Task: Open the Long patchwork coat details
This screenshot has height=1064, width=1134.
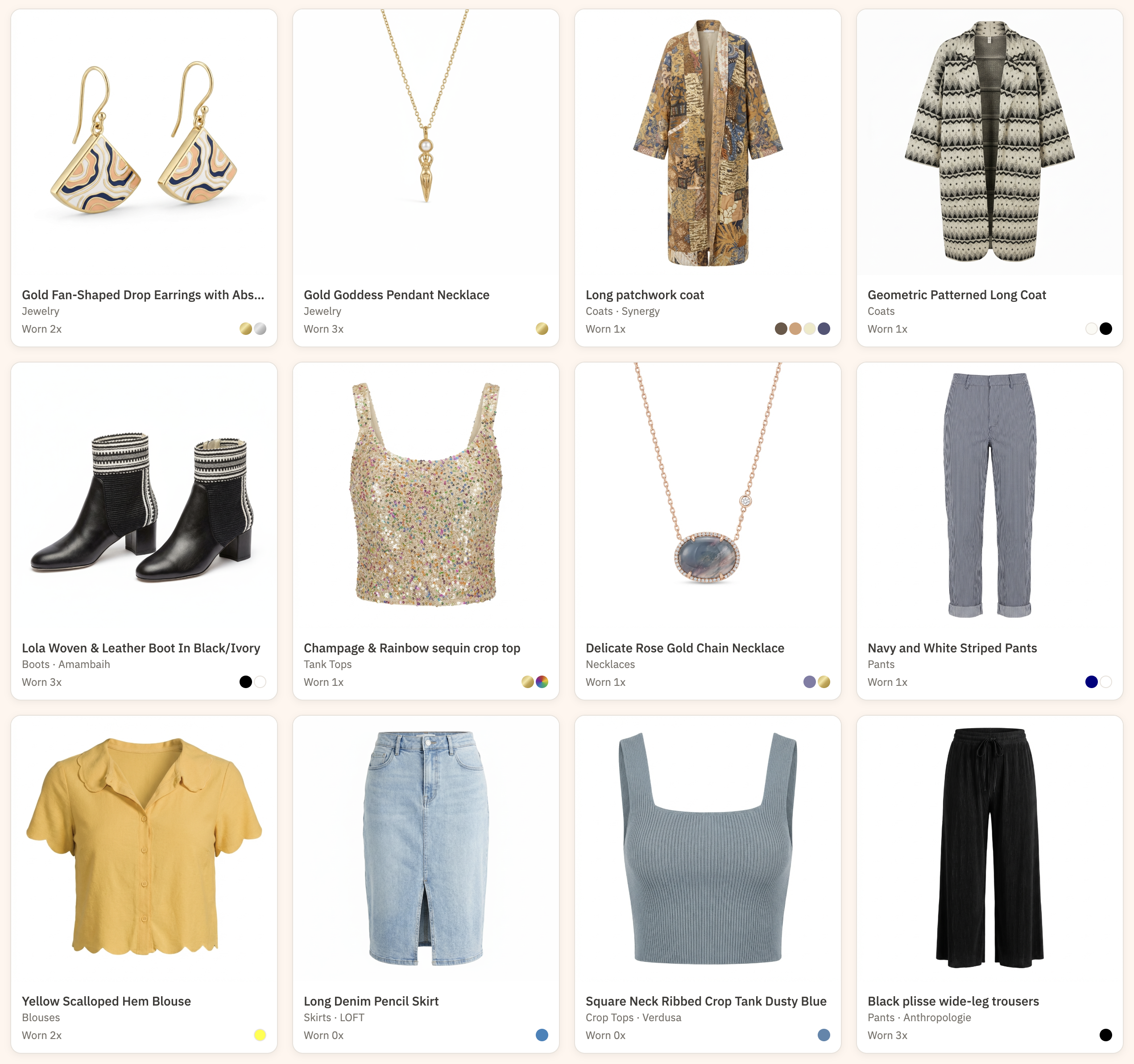Action: coord(645,295)
